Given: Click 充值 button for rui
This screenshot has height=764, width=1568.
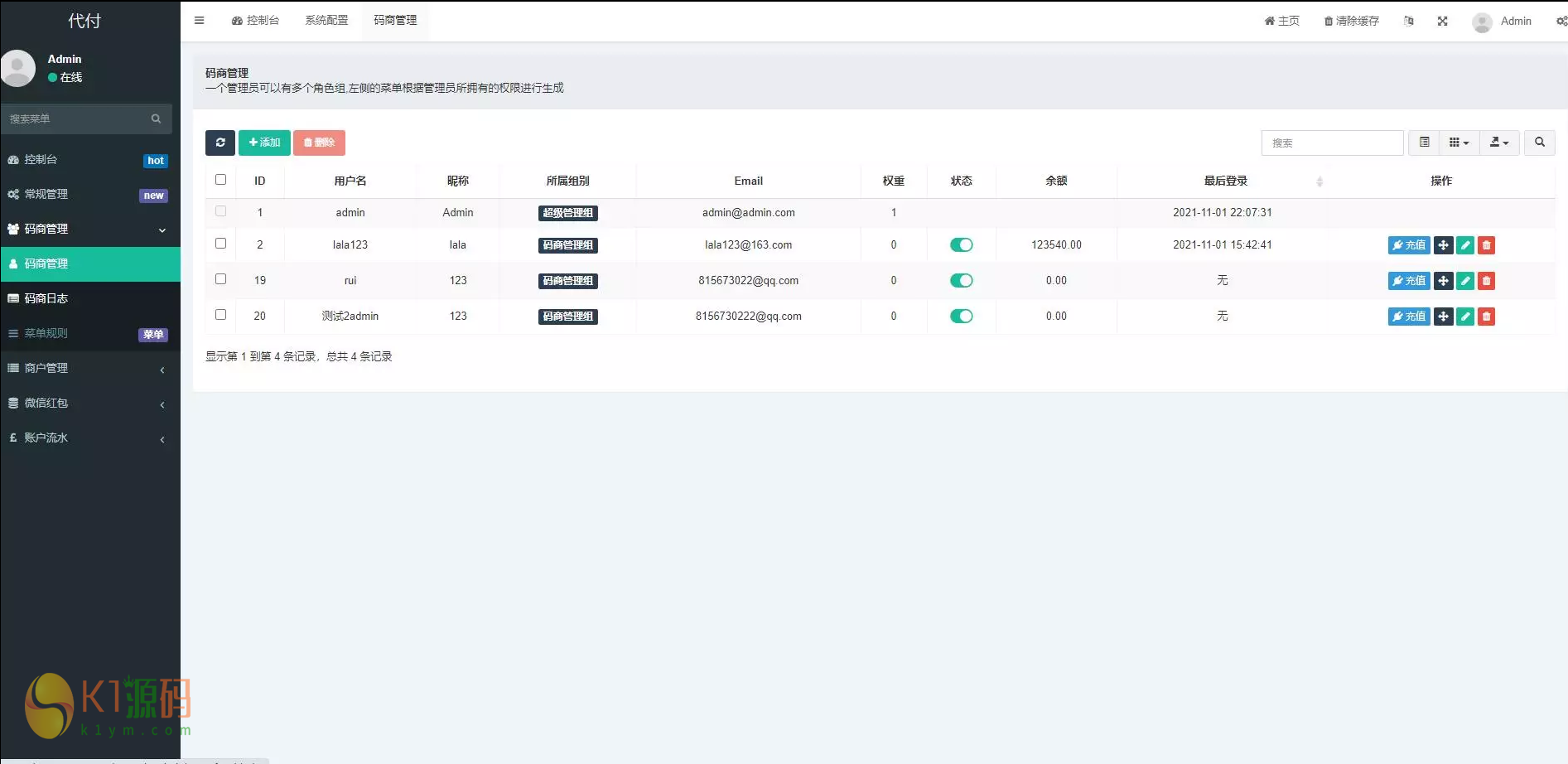Looking at the screenshot, I should click(x=1409, y=281).
